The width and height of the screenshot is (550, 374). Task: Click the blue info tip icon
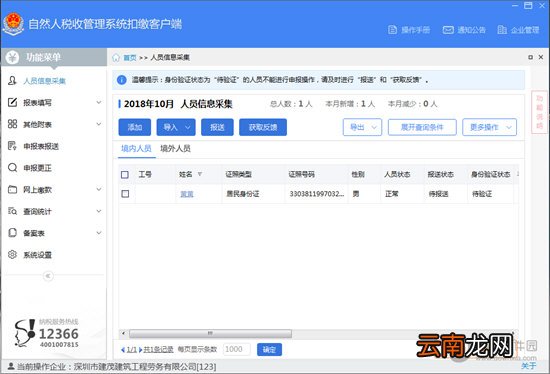point(121,80)
